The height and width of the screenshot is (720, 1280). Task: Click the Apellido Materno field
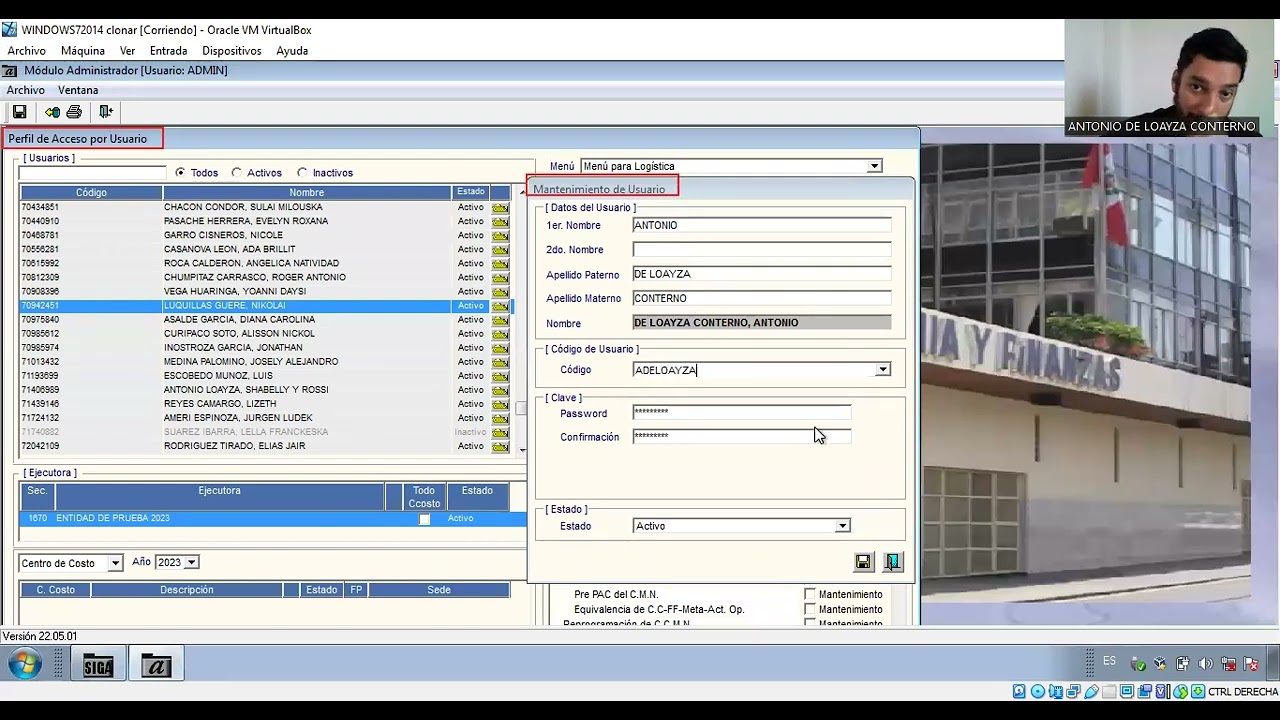762,298
